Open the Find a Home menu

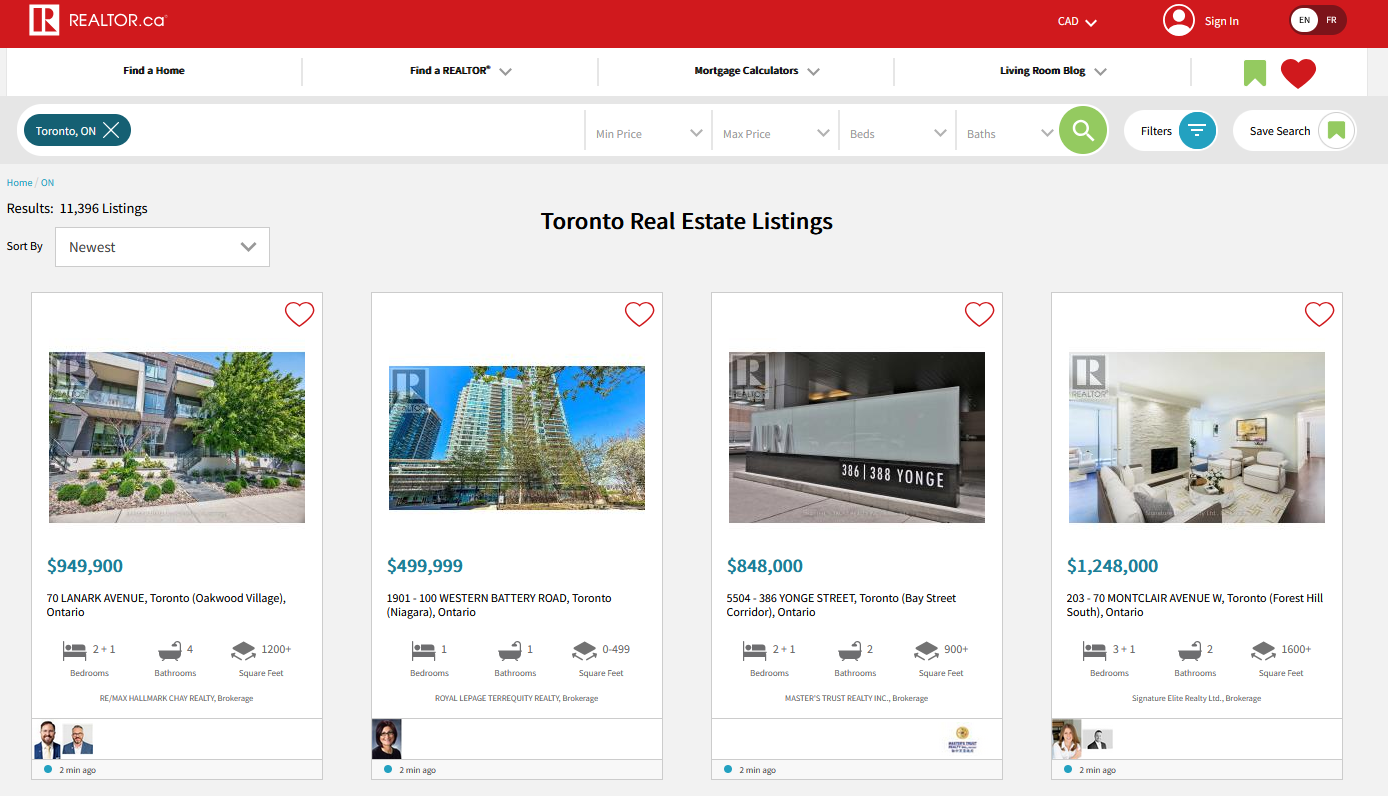tap(154, 71)
